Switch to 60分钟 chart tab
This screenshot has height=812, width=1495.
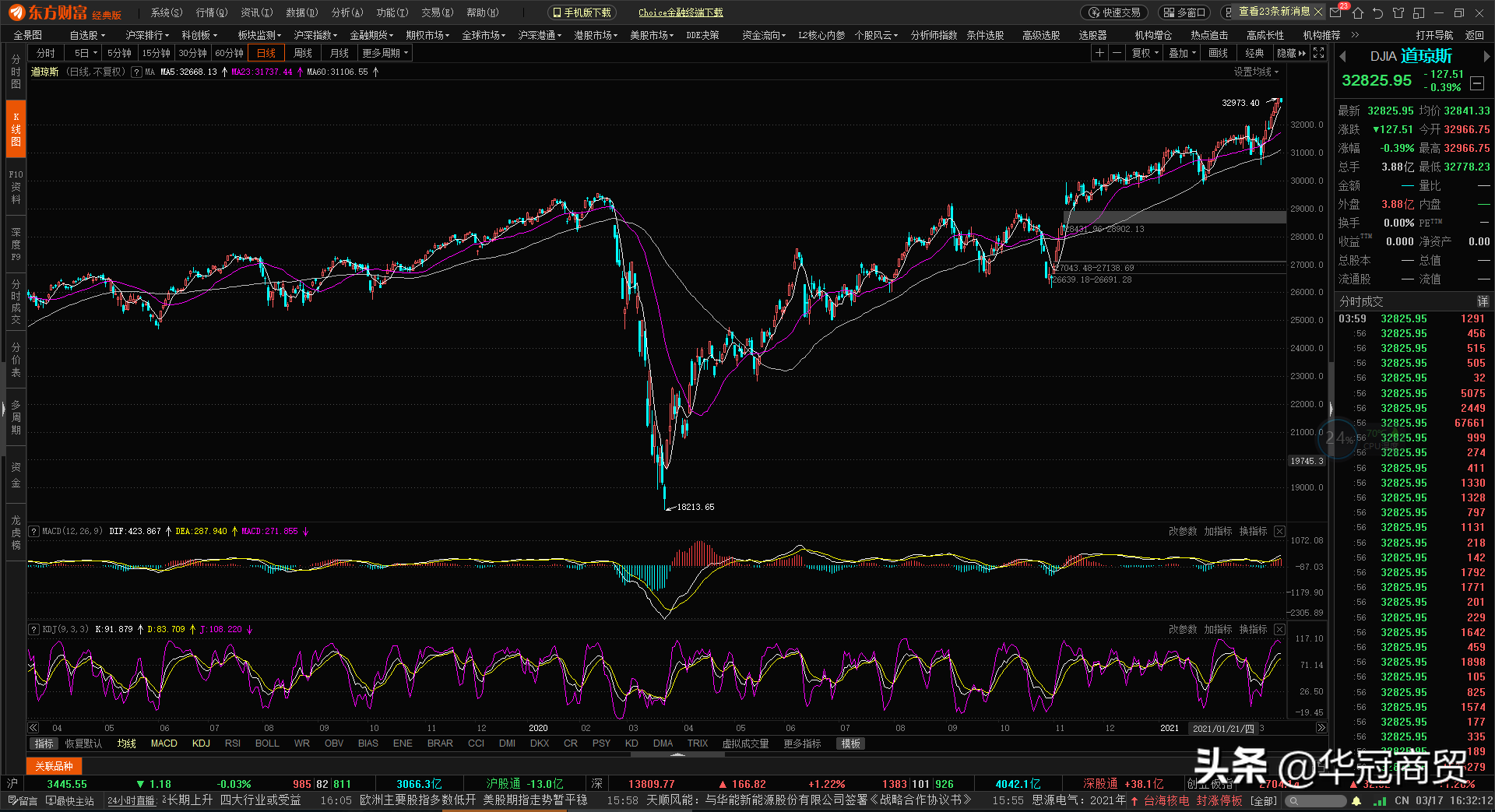coord(230,53)
